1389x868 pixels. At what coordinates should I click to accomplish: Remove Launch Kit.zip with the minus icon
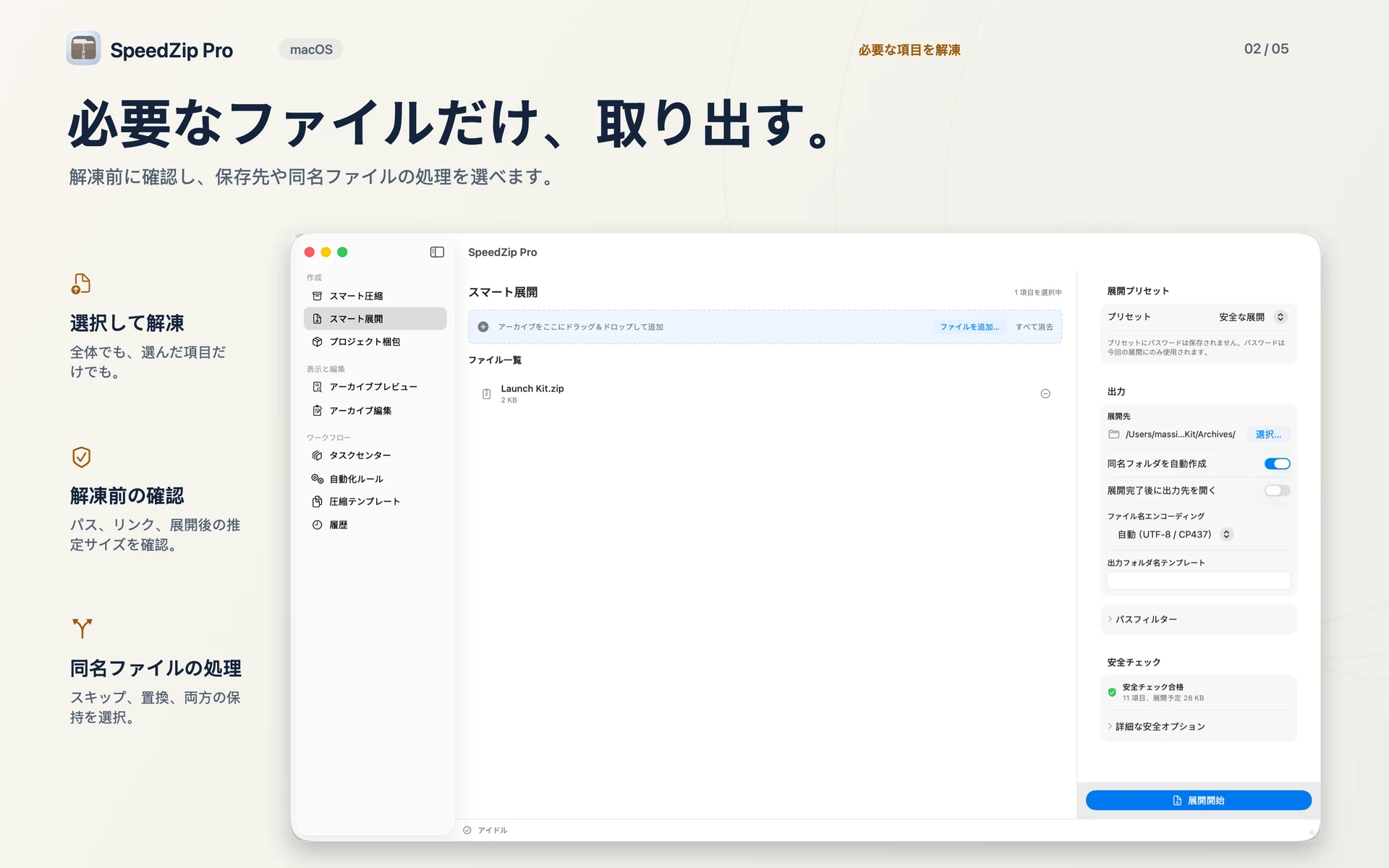tap(1045, 393)
